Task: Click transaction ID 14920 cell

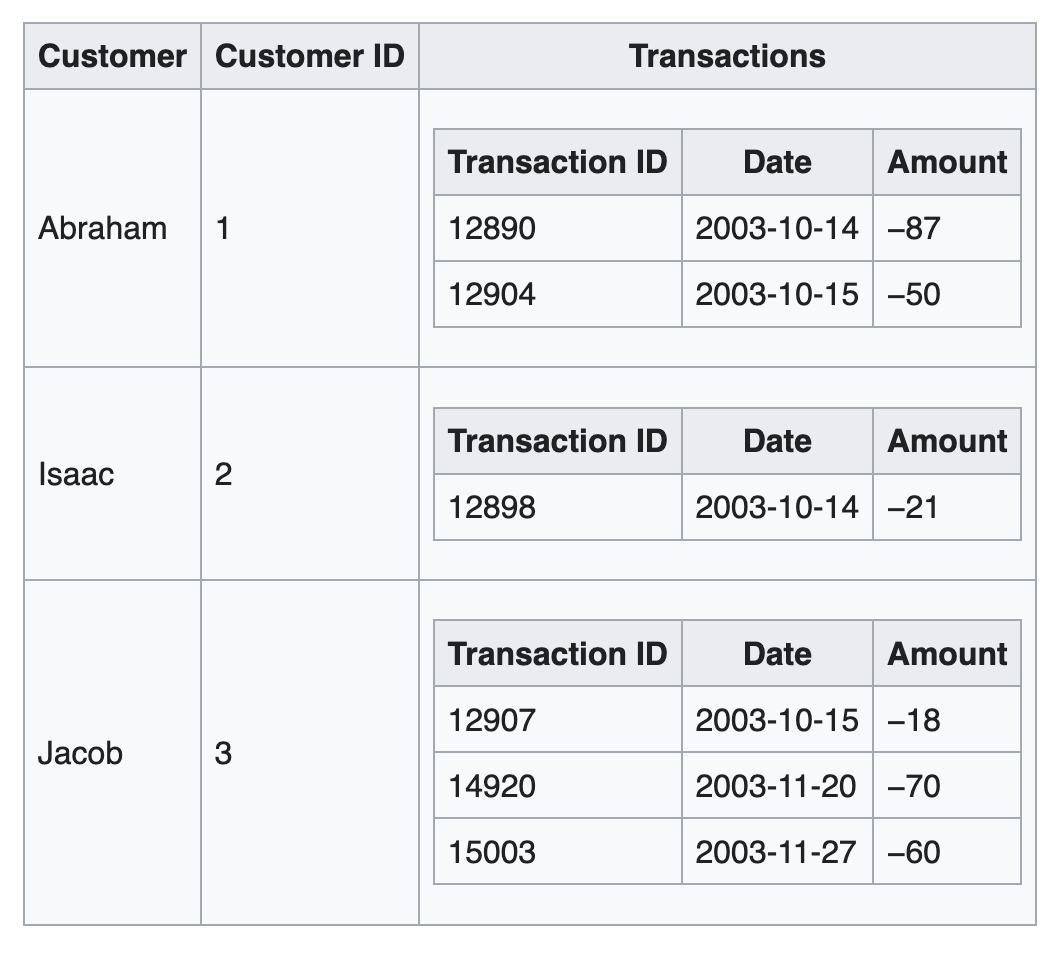Action: (x=492, y=786)
